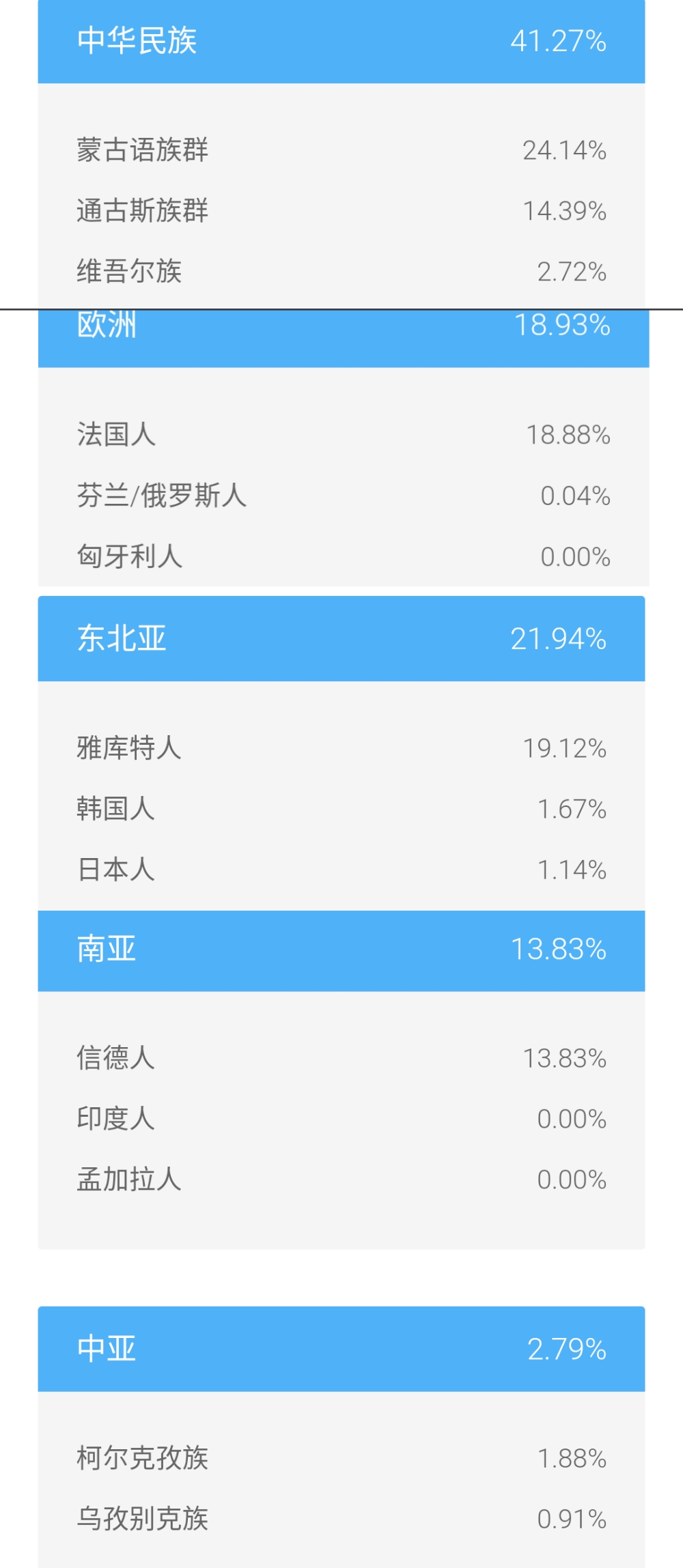Image resolution: width=683 pixels, height=1568 pixels.
Task: Tap the 孟加拉人 0.00% entry
Action: [x=341, y=1180]
